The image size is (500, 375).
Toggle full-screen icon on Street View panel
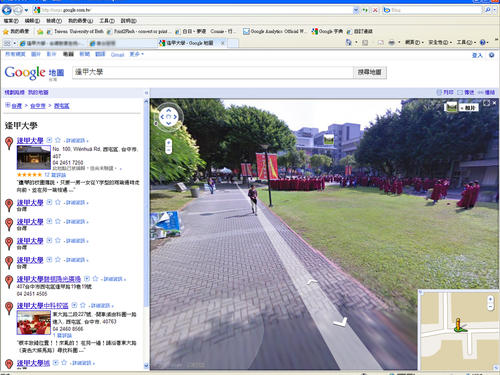[487, 104]
